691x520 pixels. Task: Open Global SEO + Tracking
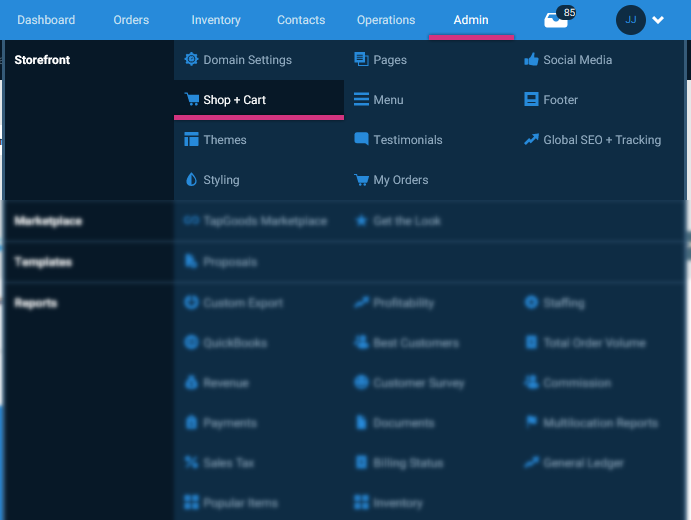(602, 140)
